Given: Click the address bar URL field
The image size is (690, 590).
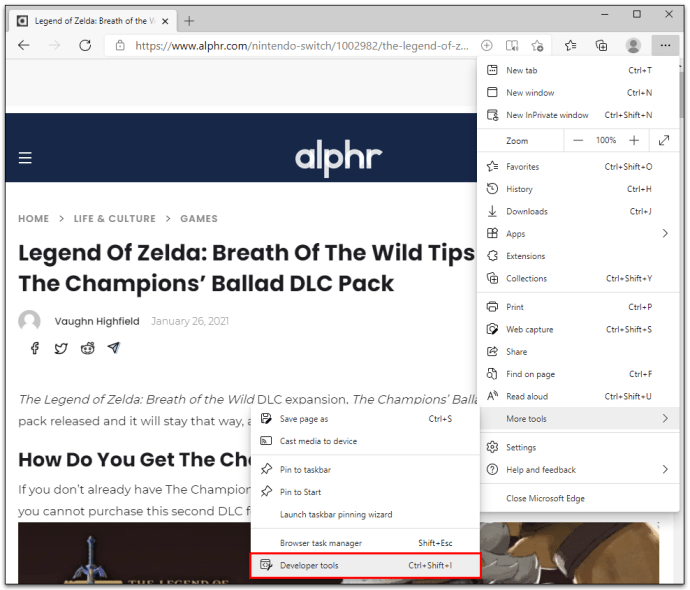Looking at the screenshot, I should click(301, 46).
